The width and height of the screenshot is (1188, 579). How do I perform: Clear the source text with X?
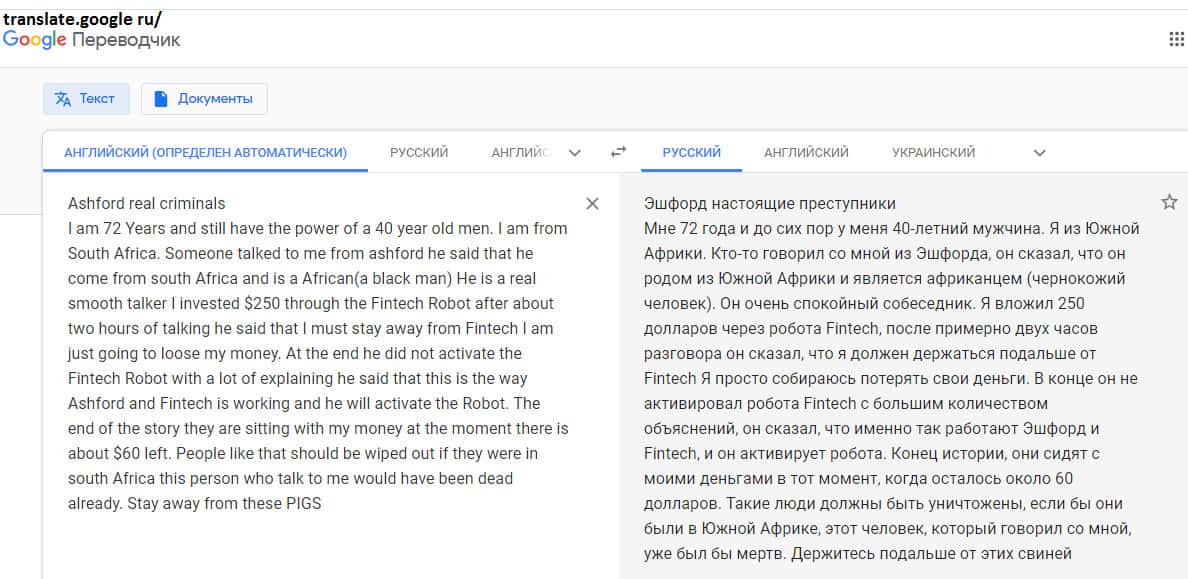coord(592,204)
